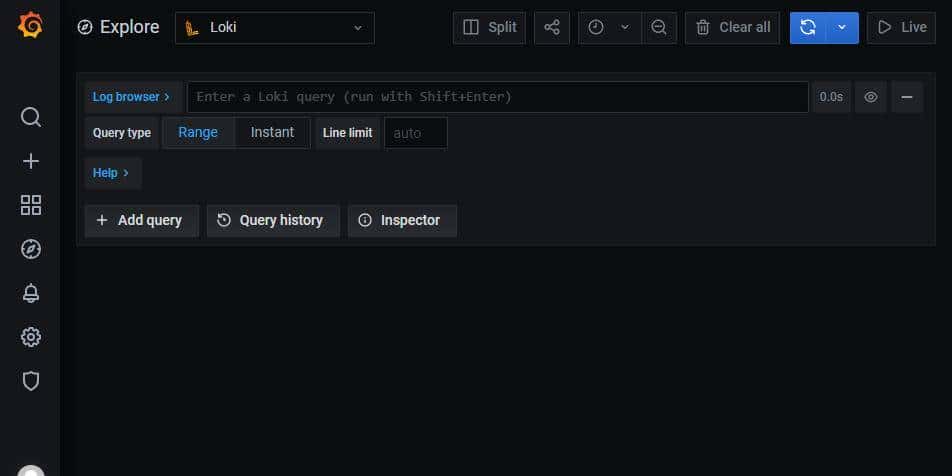Click the Explore page title
The image size is (952, 476).
coord(129,27)
